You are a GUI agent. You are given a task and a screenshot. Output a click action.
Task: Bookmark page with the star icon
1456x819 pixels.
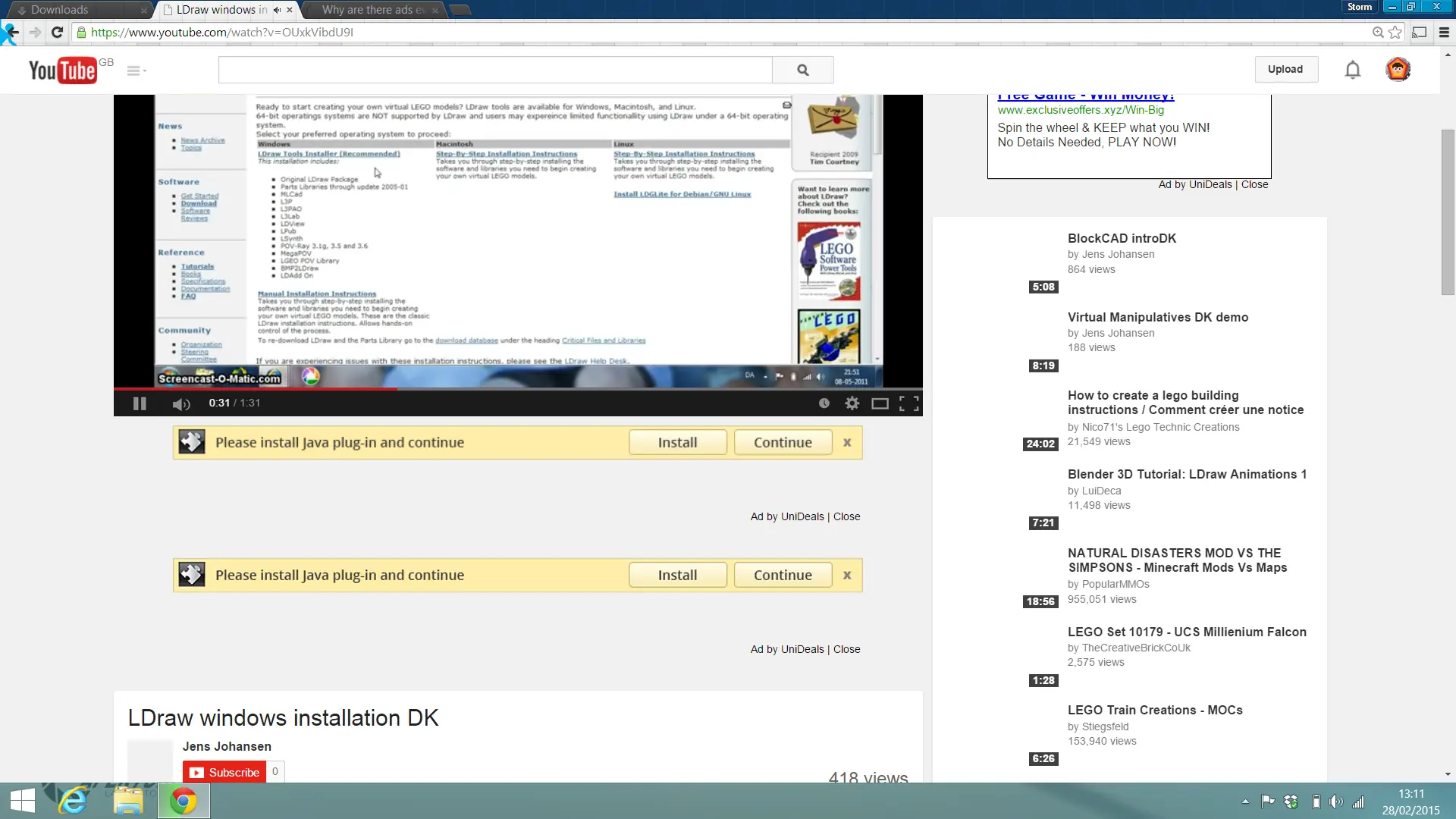coord(1395,33)
